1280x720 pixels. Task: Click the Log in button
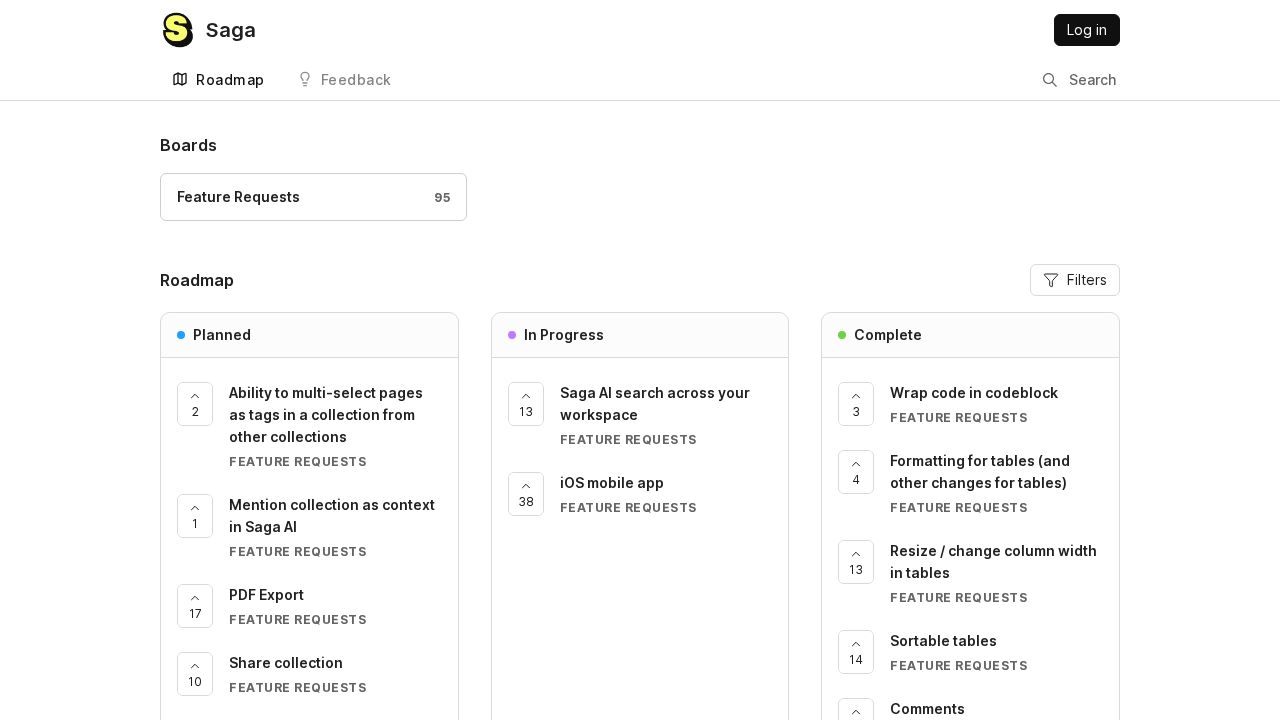[x=1087, y=30]
